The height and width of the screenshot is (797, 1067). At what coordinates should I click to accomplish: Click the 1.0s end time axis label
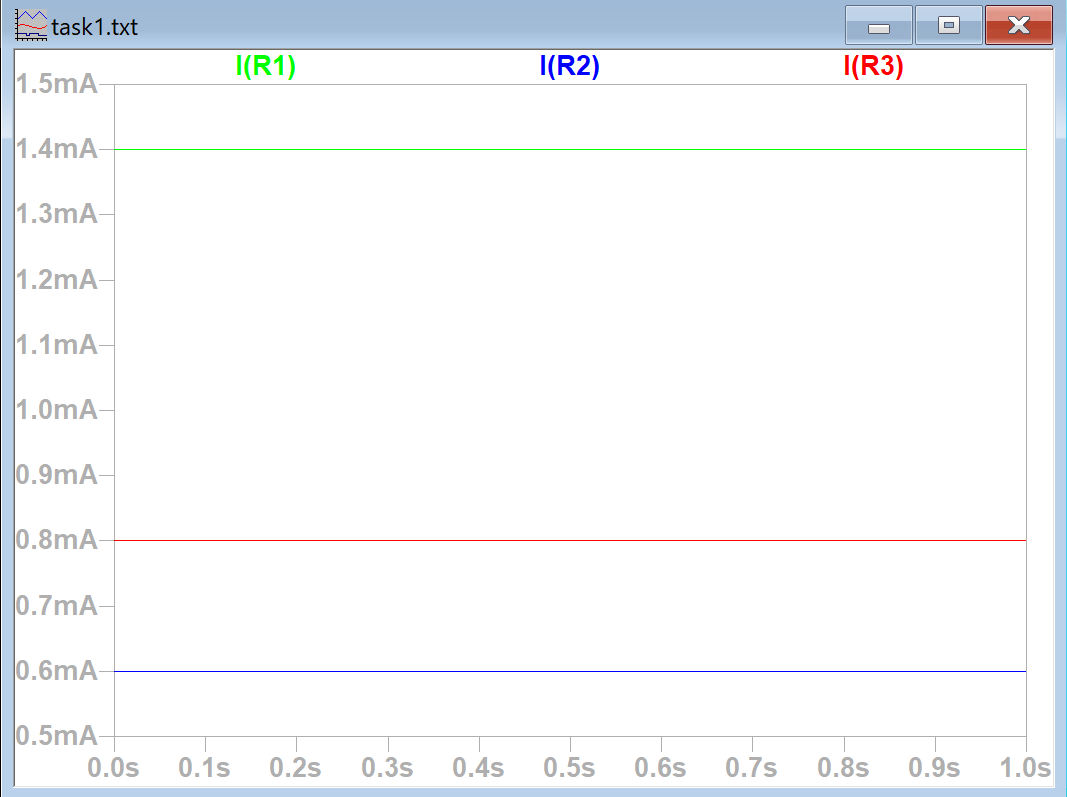click(1024, 768)
